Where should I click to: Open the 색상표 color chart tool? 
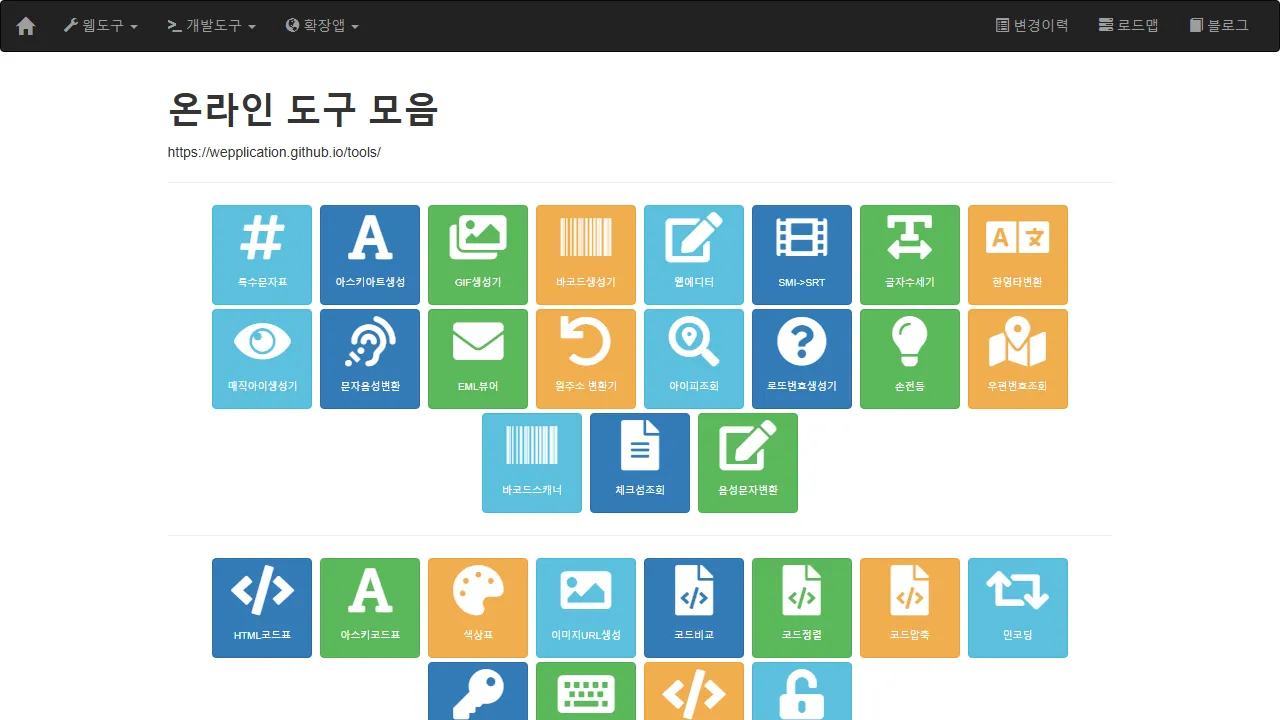[477, 608]
